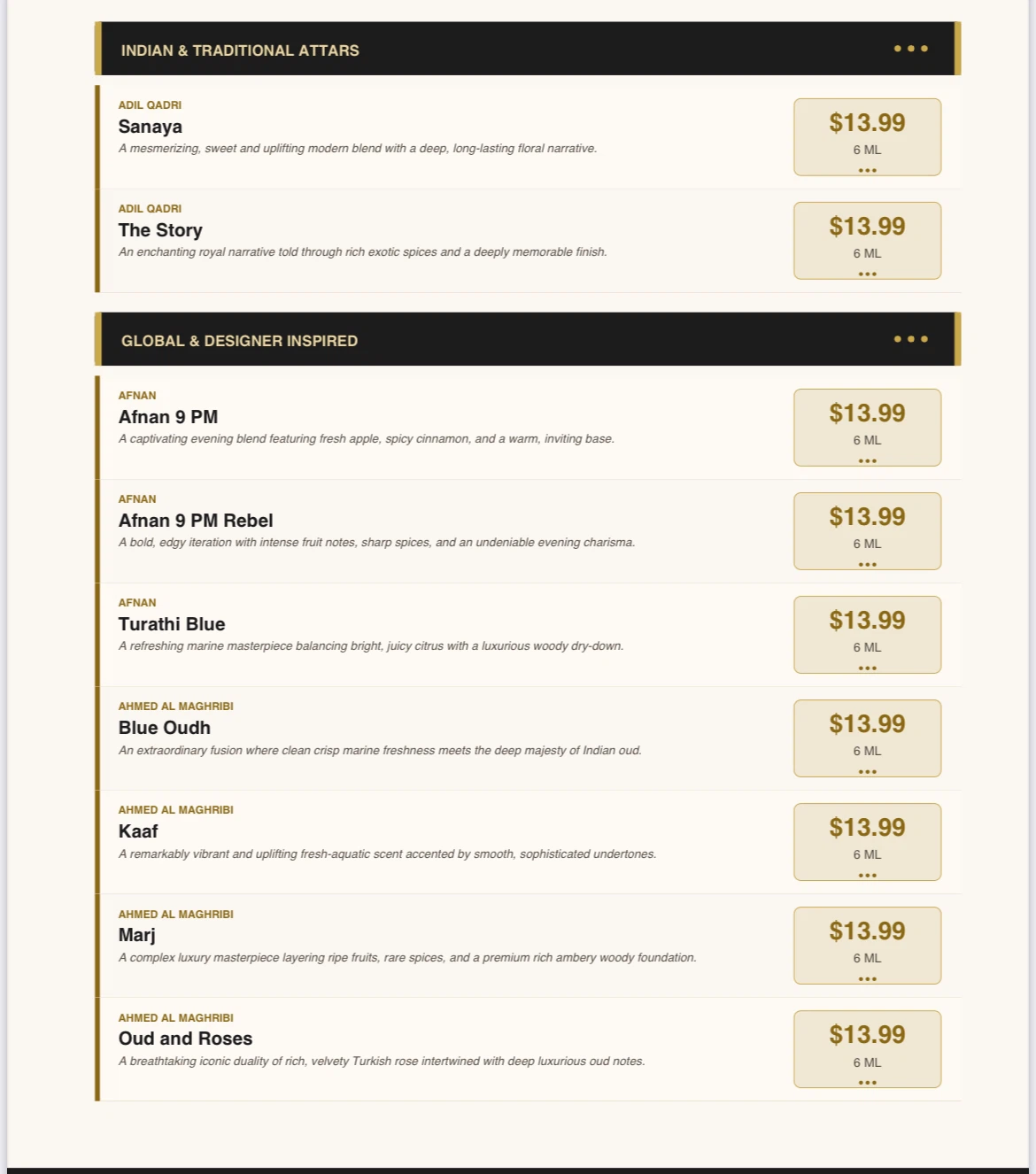Click the dots under The Story price
1036x1174 pixels.
tap(868, 274)
